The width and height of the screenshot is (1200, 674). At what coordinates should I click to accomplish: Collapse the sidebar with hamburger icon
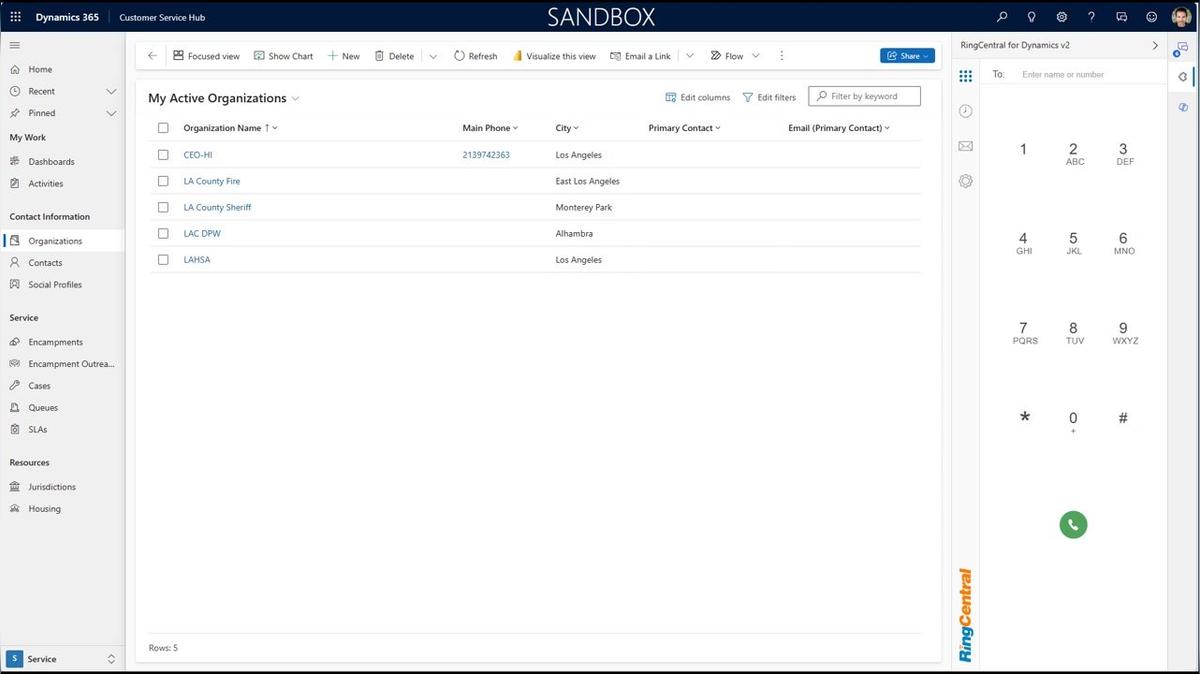pyautogui.click(x=15, y=45)
